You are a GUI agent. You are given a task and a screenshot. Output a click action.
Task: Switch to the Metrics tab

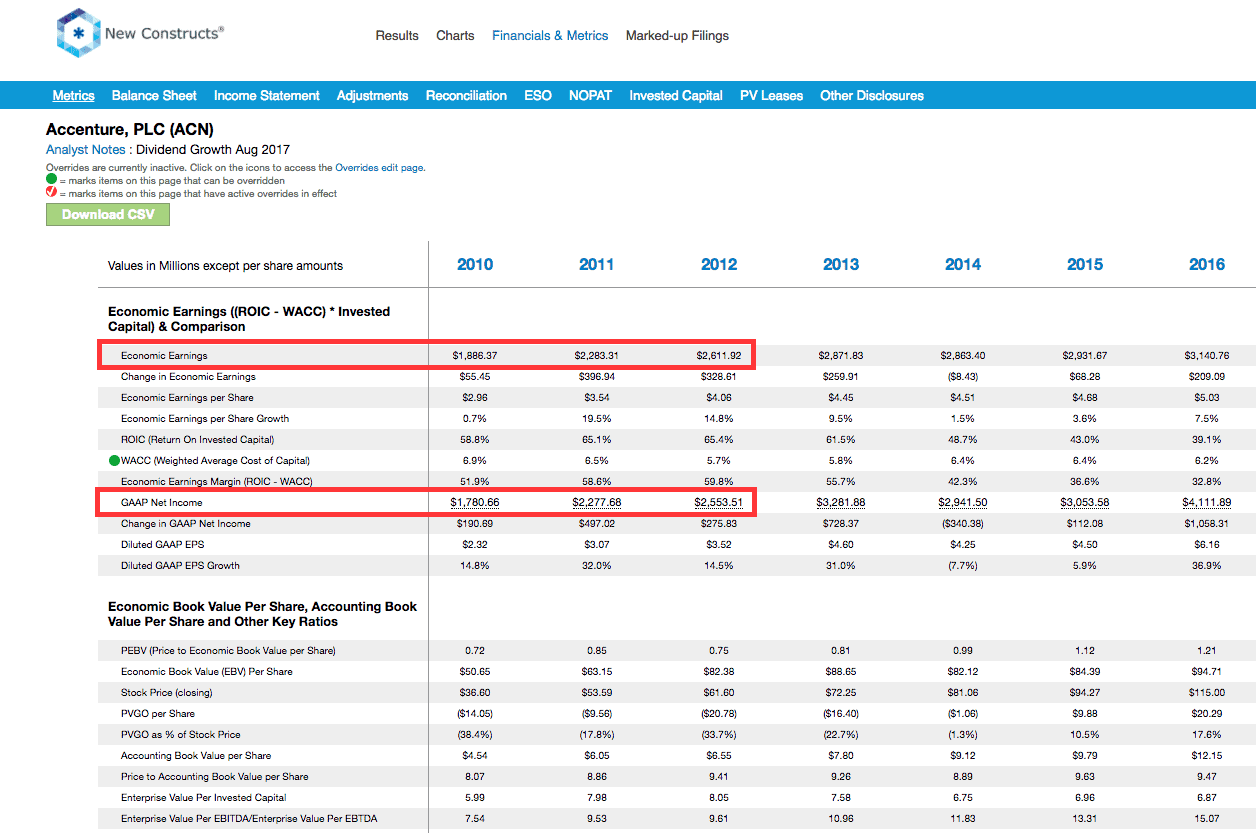[74, 96]
